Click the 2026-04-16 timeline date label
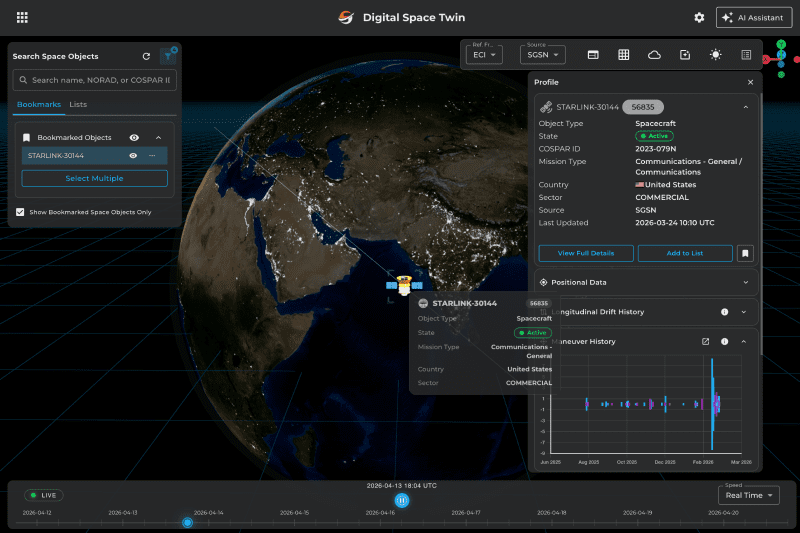Viewport: 800px width, 533px height. [x=380, y=513]
